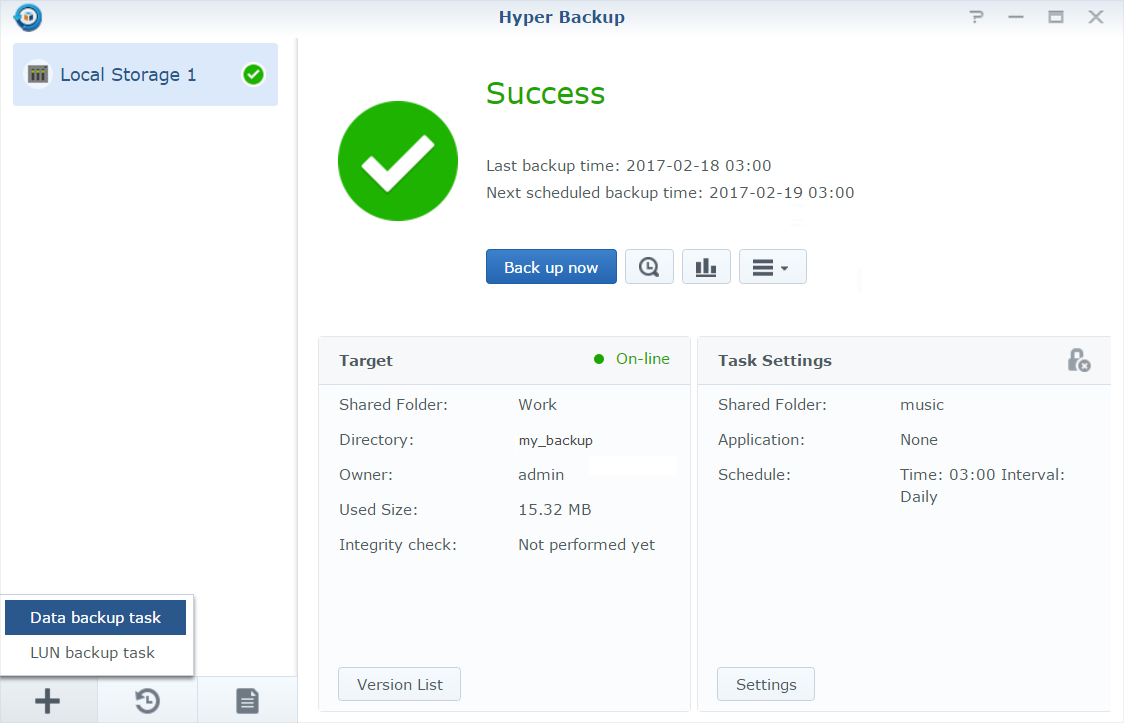
Task: Maximize the Hyper Backup window
Action: [1055, 17]
